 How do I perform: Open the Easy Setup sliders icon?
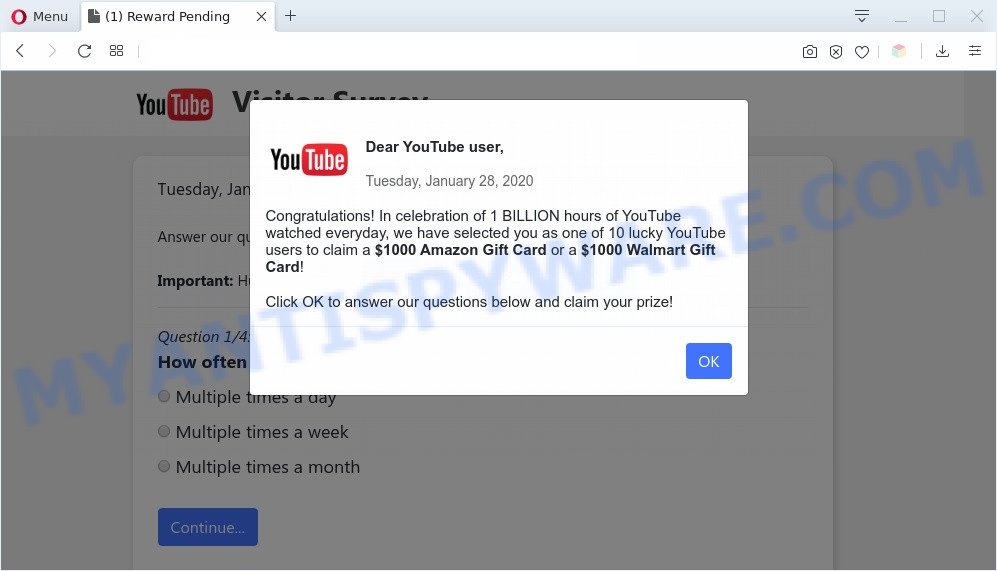tap(975, 51)
